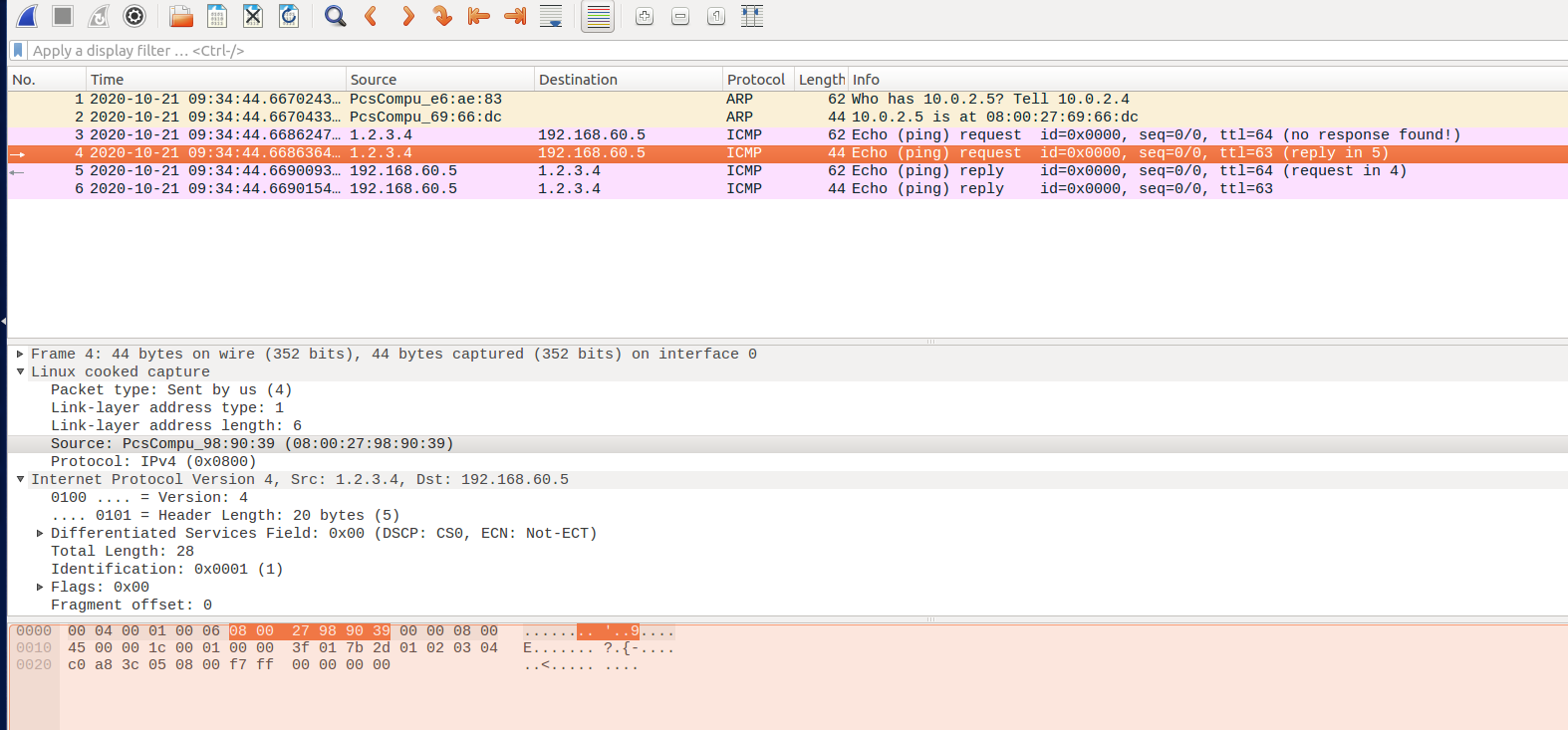Image resolution: width=1568 pixels, height=730 pixels.
Task: Select packet 6 ICMP reply ttl=63
Action: [x=787, y=189]
